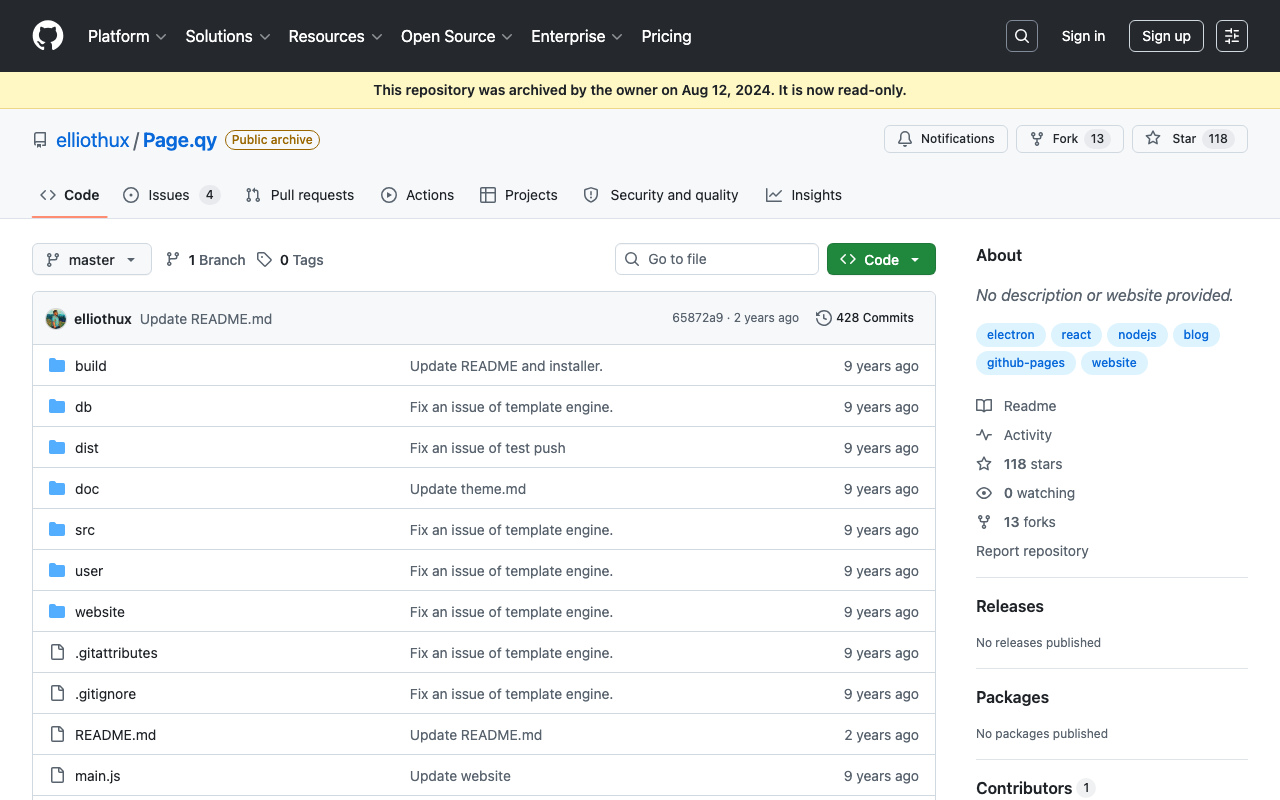The height and width of the screenshot is (800, 1280).
Task: Open the elliothux avatar image
Action: pos(56,318)
